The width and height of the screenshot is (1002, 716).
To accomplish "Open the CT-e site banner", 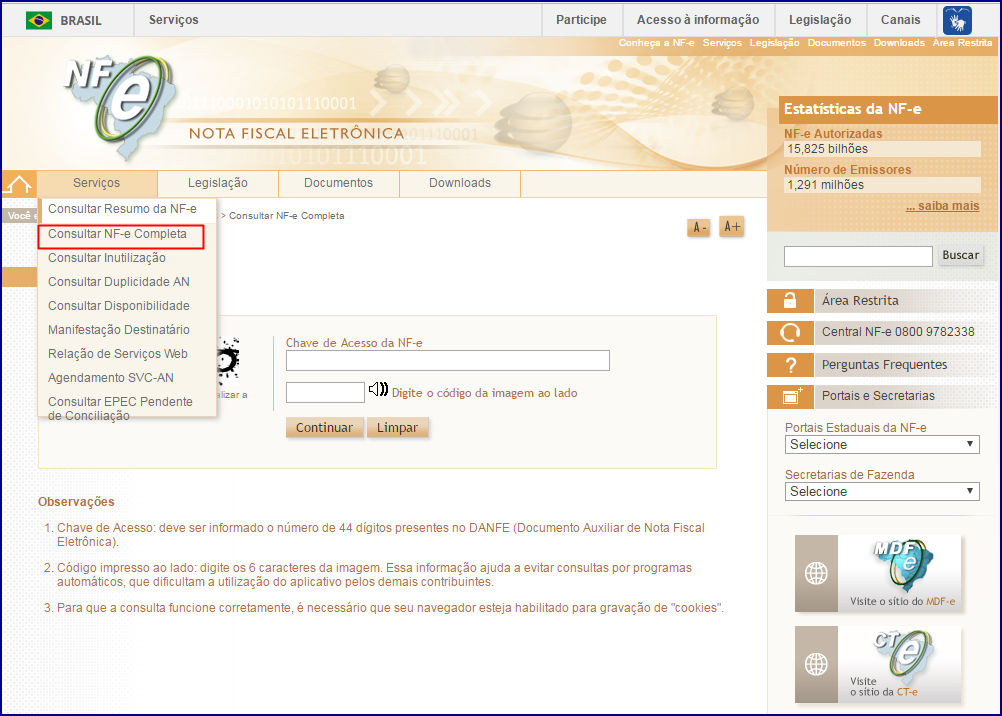I will (x=878, y=664).
